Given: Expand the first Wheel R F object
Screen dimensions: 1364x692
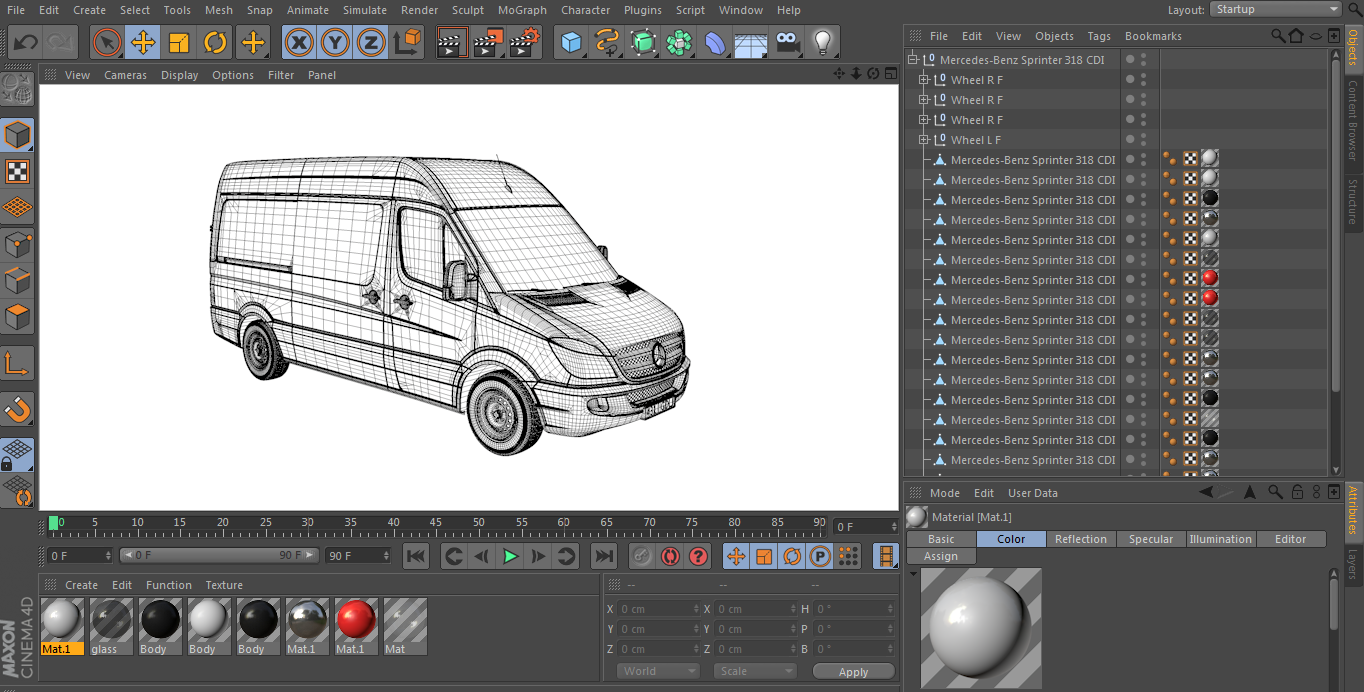Looking at the screenshot, I should [924, 80].
